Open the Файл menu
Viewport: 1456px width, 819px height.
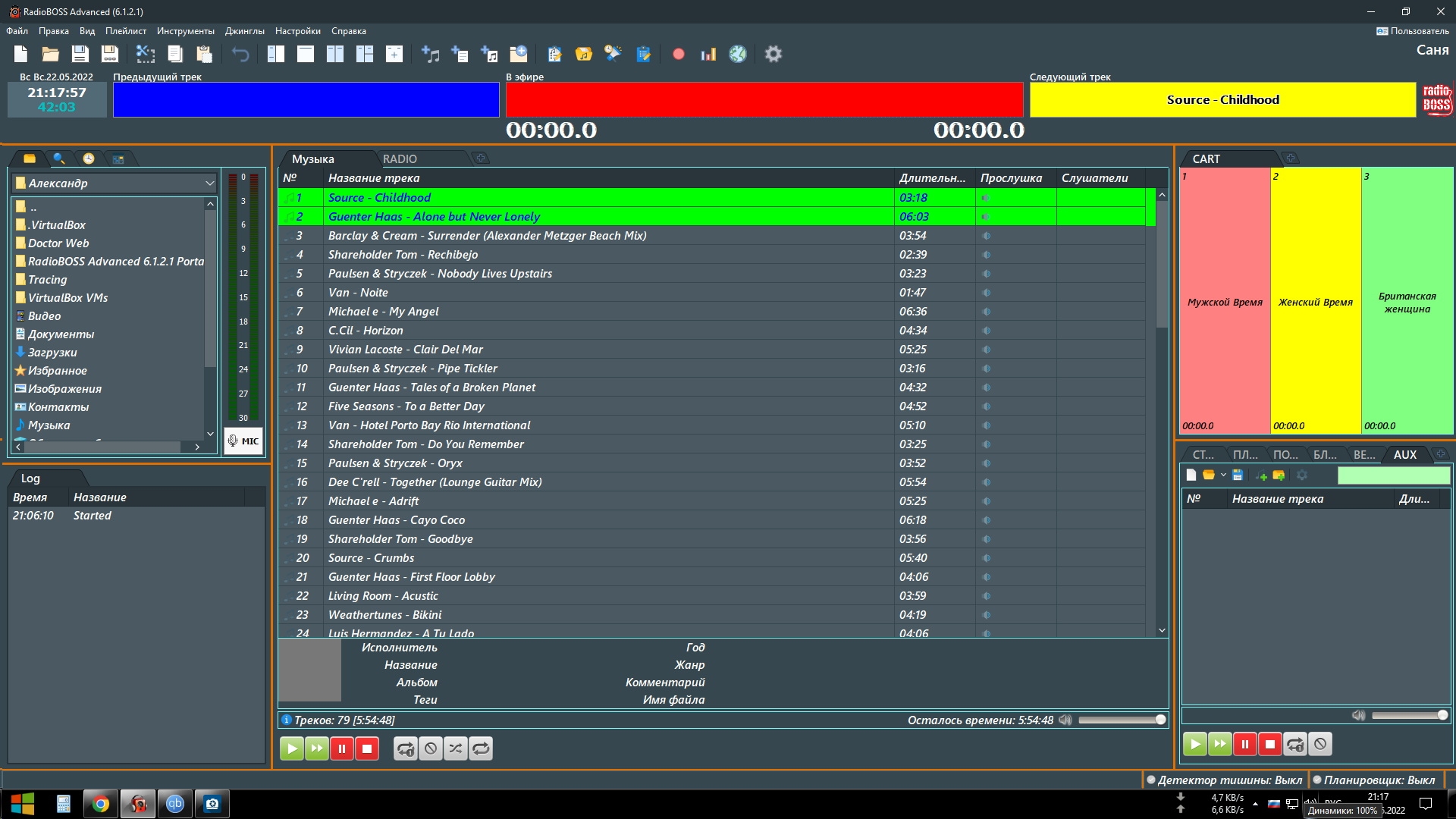(19, 30)
